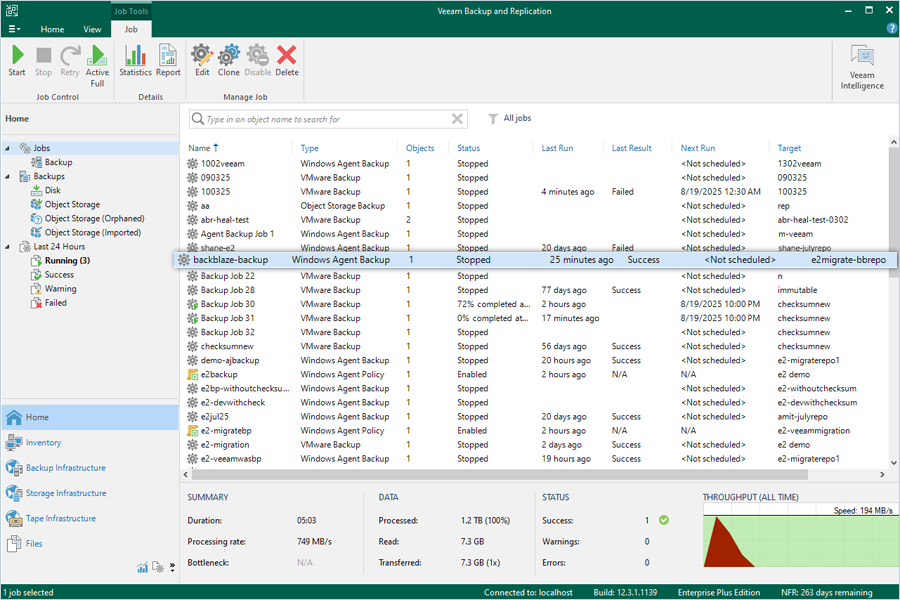Switch to the Job ribbon tab
This screenshot has width=900, height=600.
tap(131, 29)
